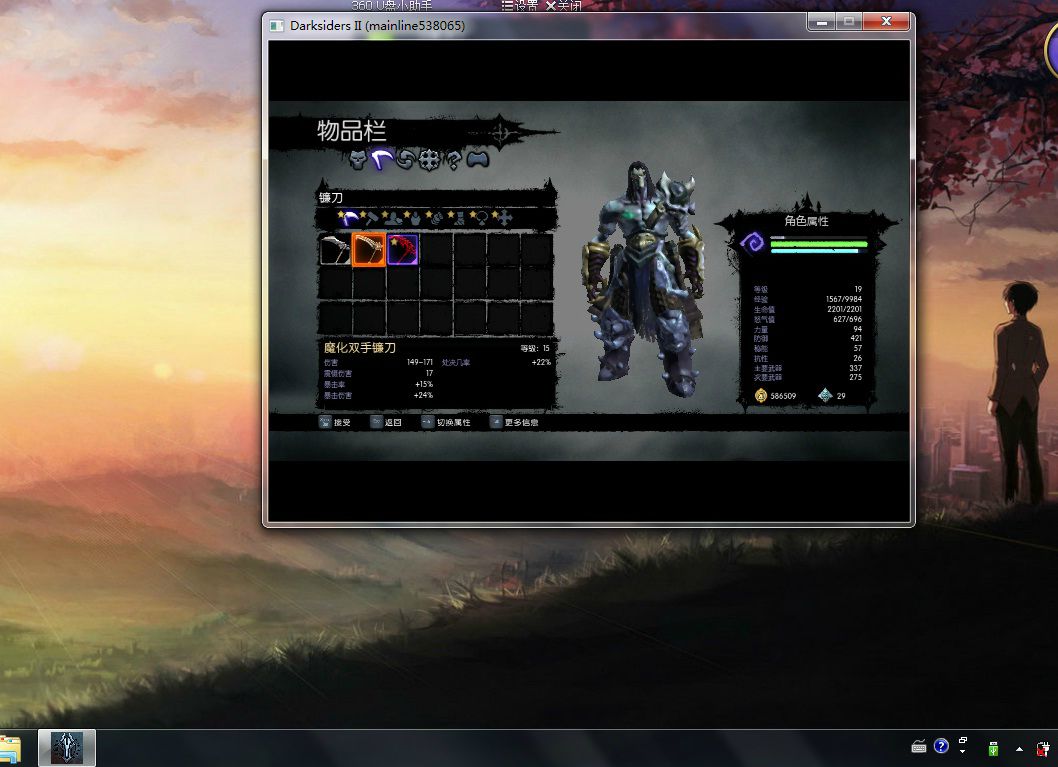This screenshot has height=767, width=1058.
Task: Open the swirl skills menu tab
Action: pyautogui.click(x=406, y=159)
